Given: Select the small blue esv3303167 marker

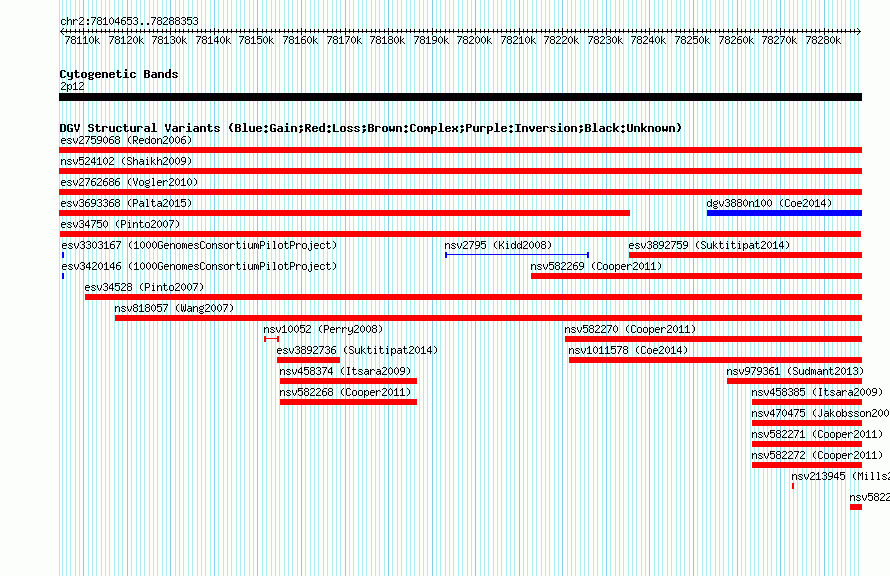Looking at the screenshot, I should tap(63, 255).
